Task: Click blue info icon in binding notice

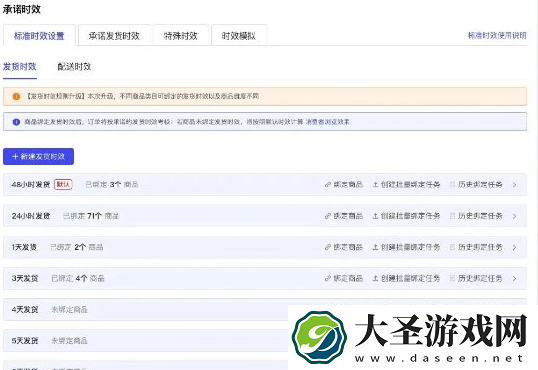Action: 16,122
